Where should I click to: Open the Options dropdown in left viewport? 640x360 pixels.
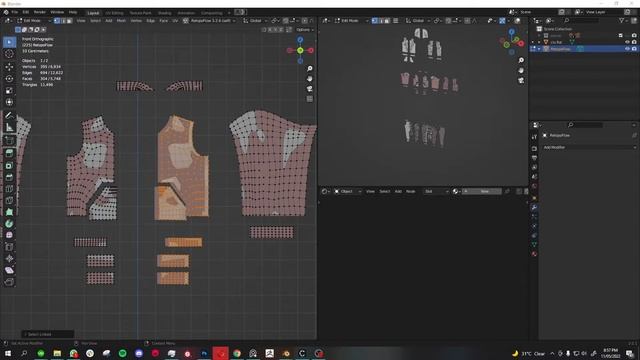point(304,30)
